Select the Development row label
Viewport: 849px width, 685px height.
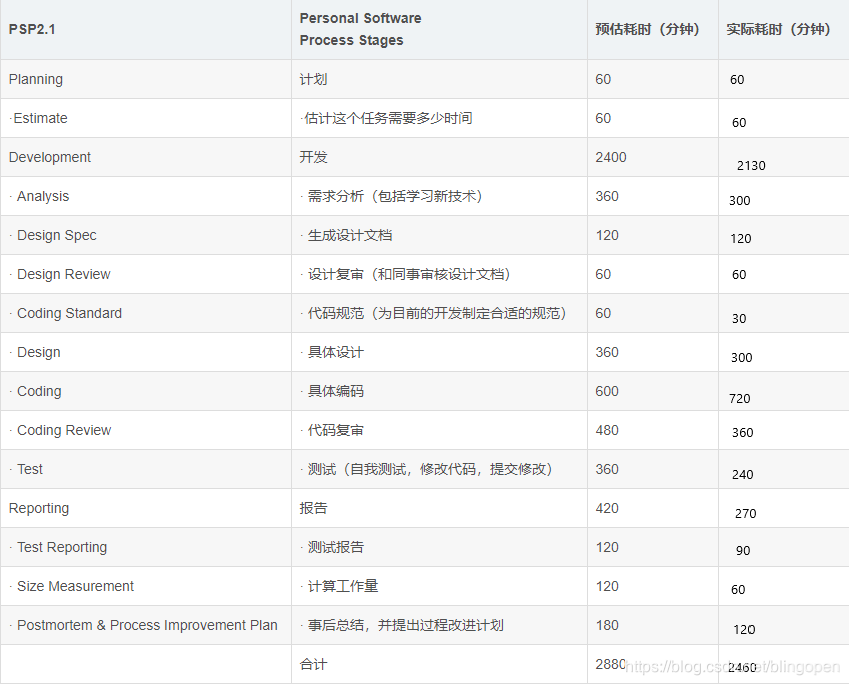pos(50,157)
